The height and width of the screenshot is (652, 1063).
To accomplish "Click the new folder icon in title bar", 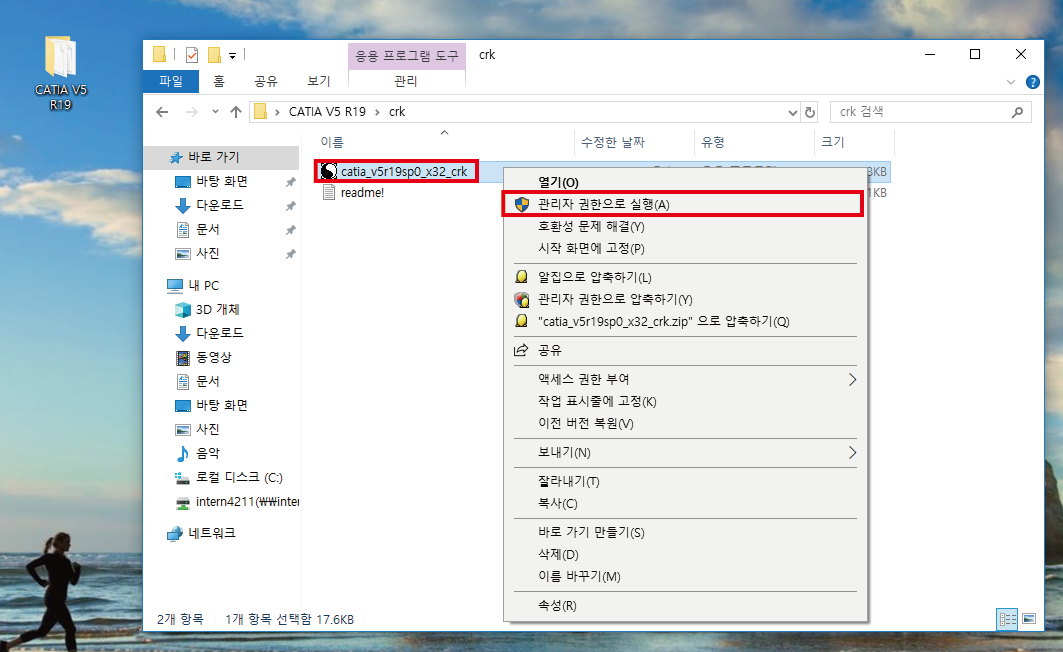I will click(214, 55).
